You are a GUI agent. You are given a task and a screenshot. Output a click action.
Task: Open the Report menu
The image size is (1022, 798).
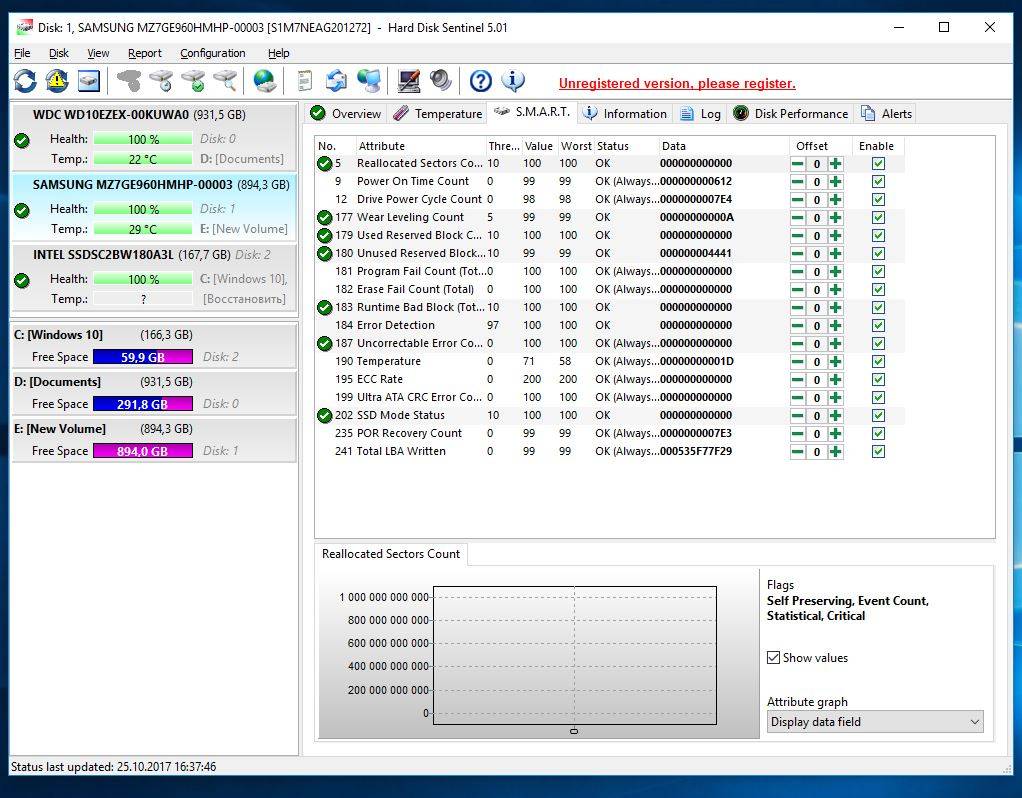[144, 53]
